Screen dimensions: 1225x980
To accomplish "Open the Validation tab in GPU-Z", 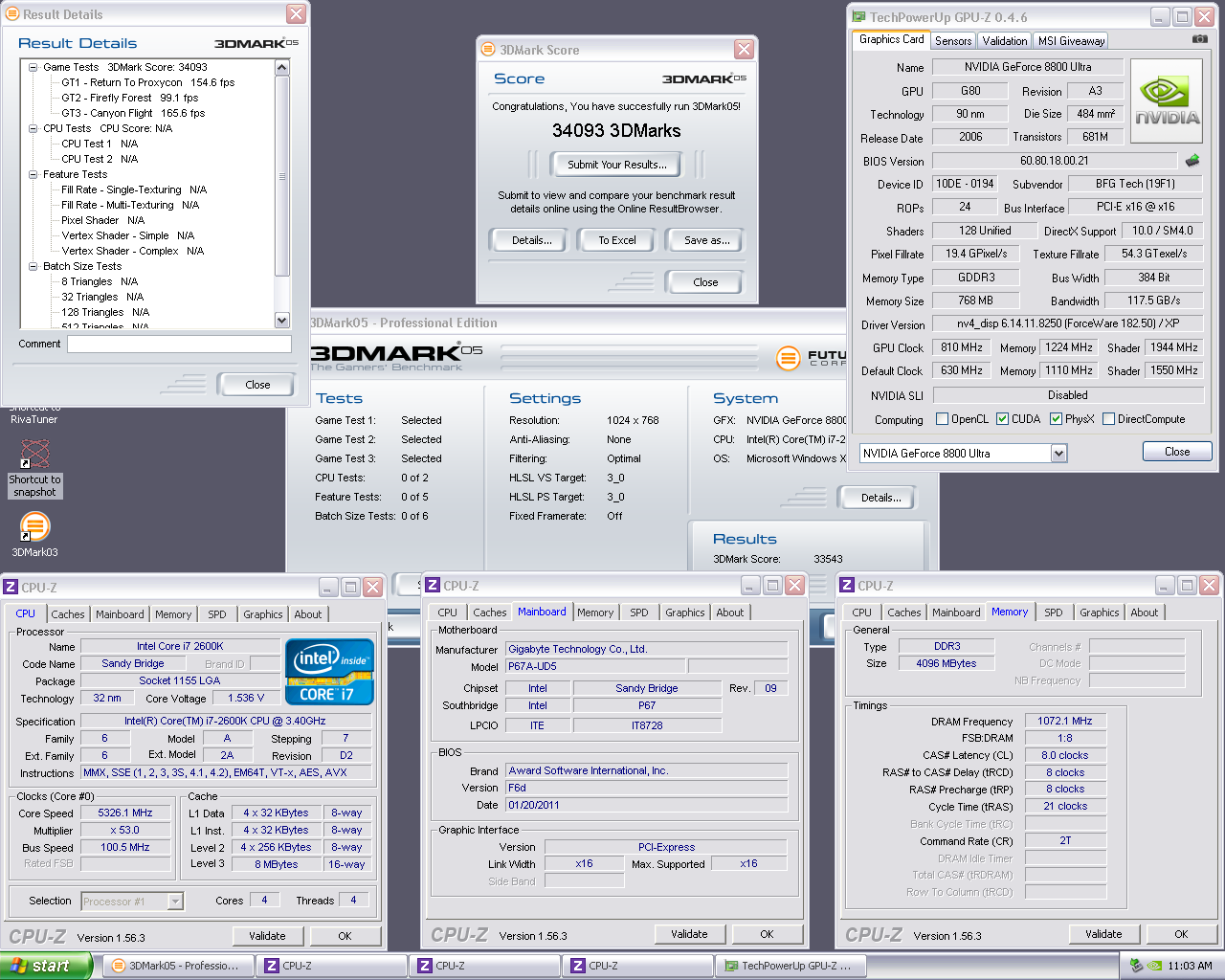I will [1005, 40].
